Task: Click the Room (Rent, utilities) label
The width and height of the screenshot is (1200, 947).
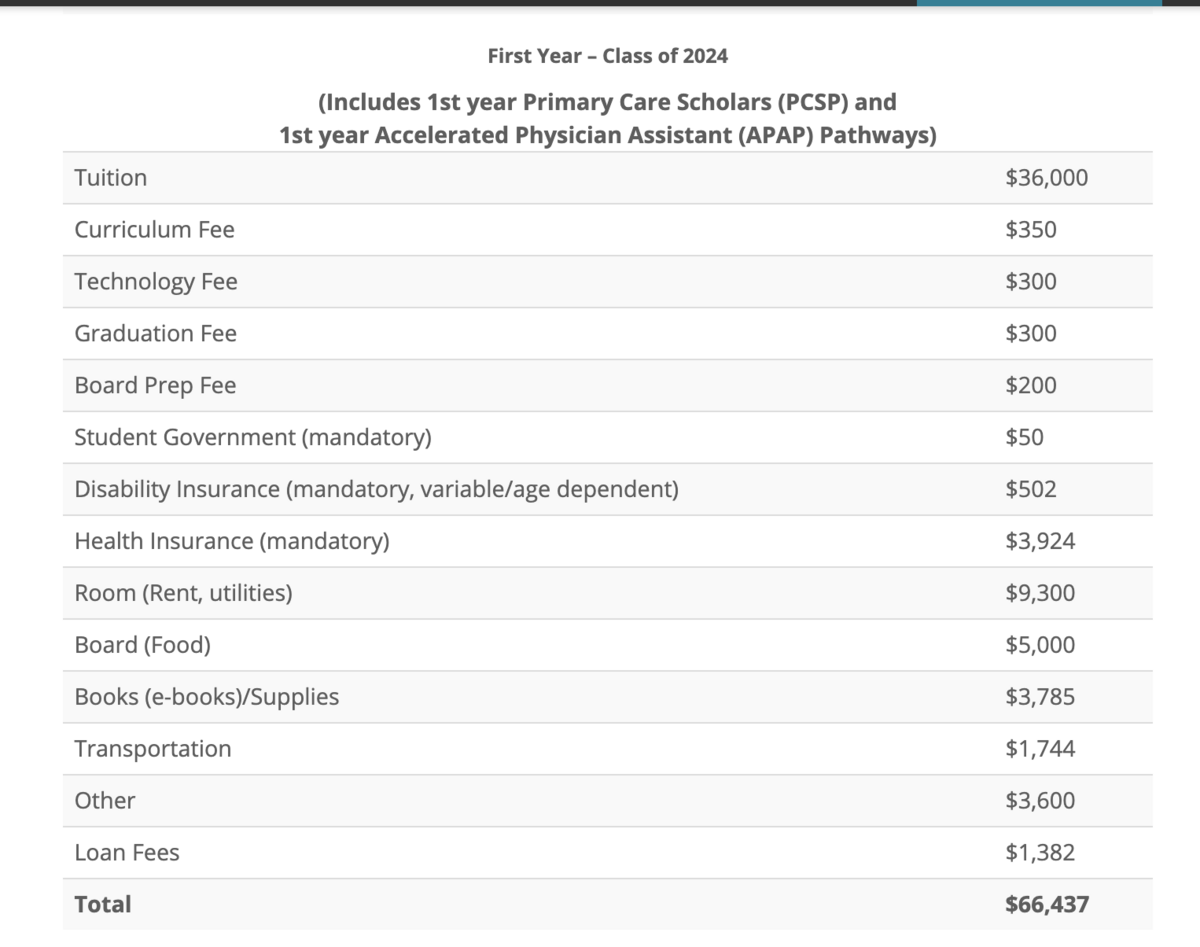Action: pos(184,594)
